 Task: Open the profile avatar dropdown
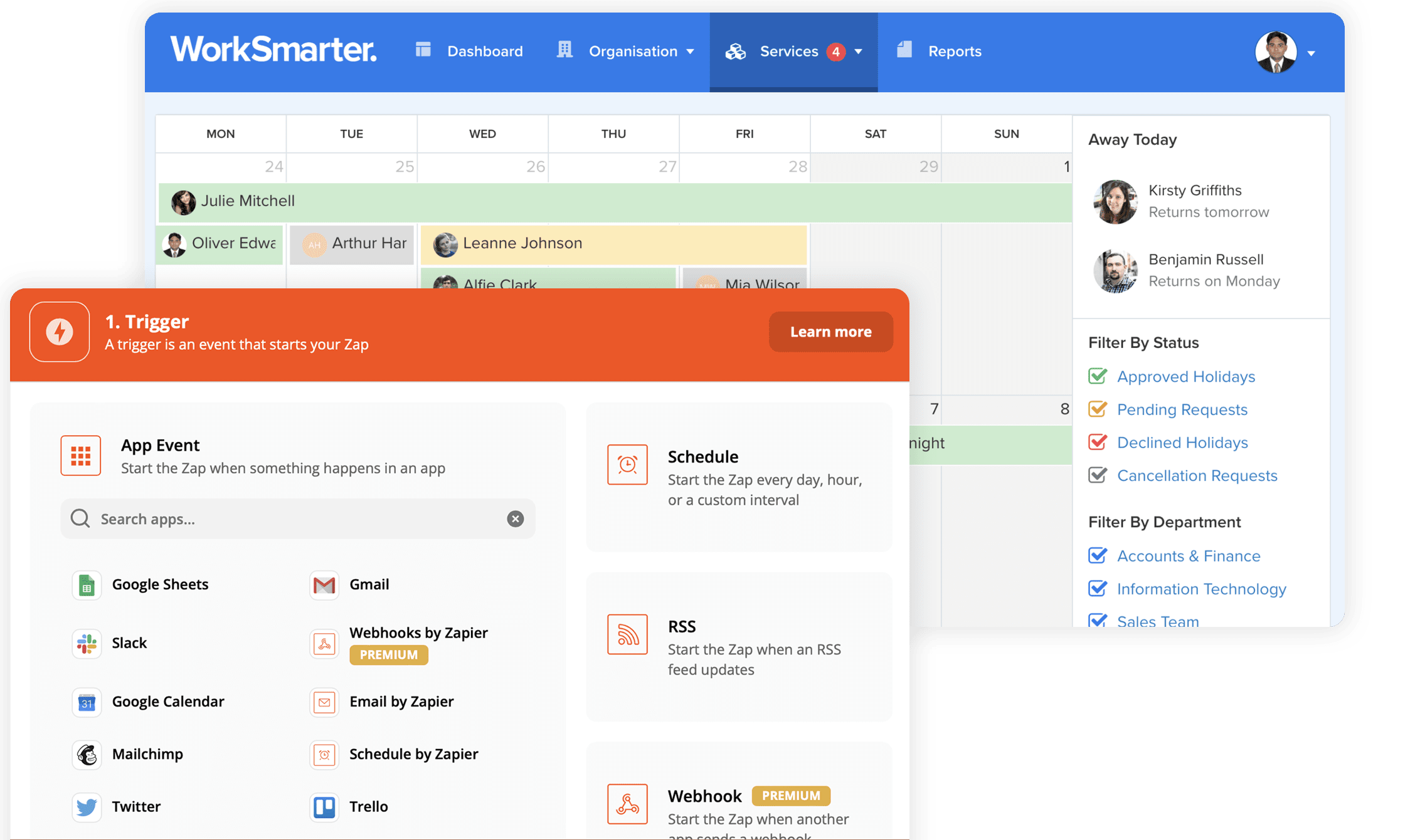pyautogui.click(x=1283, y=53)
